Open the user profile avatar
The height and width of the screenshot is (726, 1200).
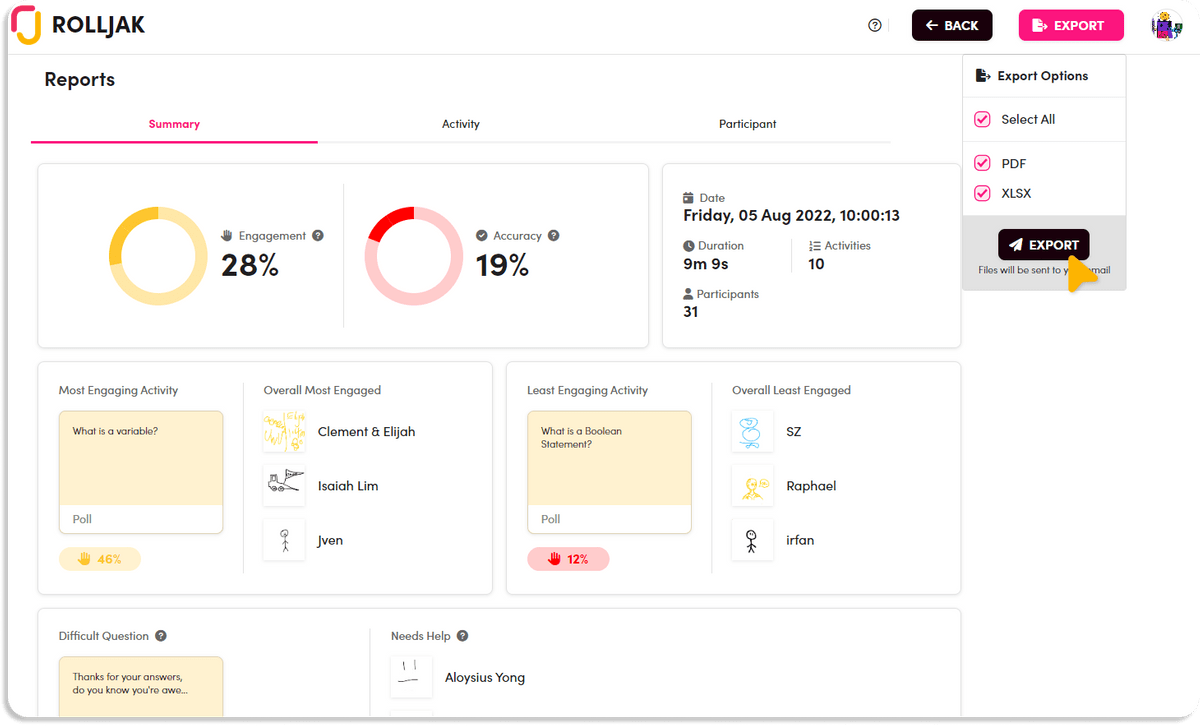coord(1166,26)
